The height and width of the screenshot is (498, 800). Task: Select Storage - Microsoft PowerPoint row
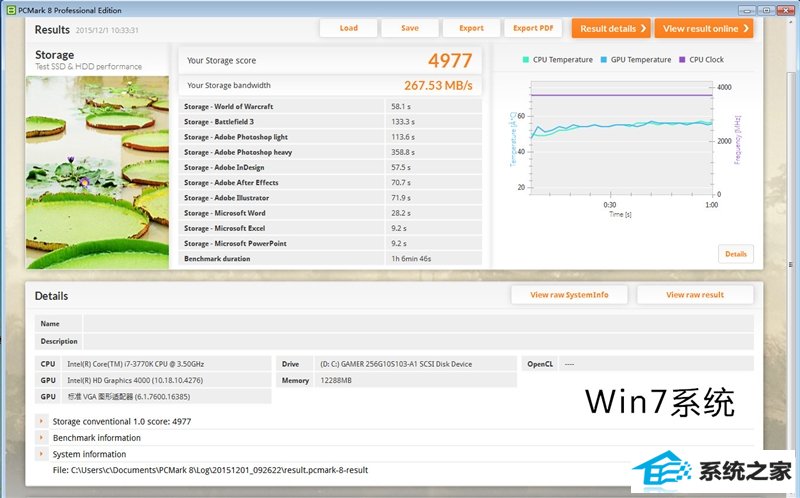pos(330,243)
